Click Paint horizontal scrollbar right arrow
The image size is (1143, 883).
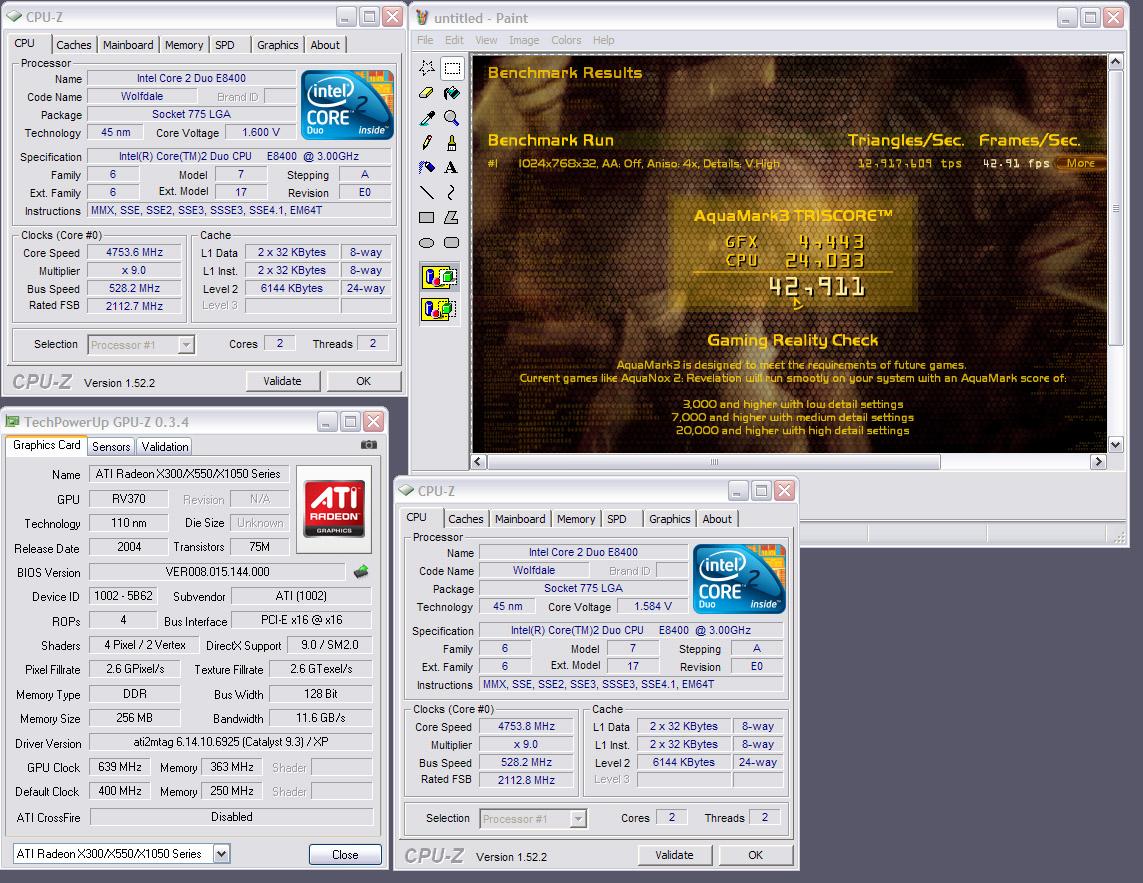[x=1099, y=462]
